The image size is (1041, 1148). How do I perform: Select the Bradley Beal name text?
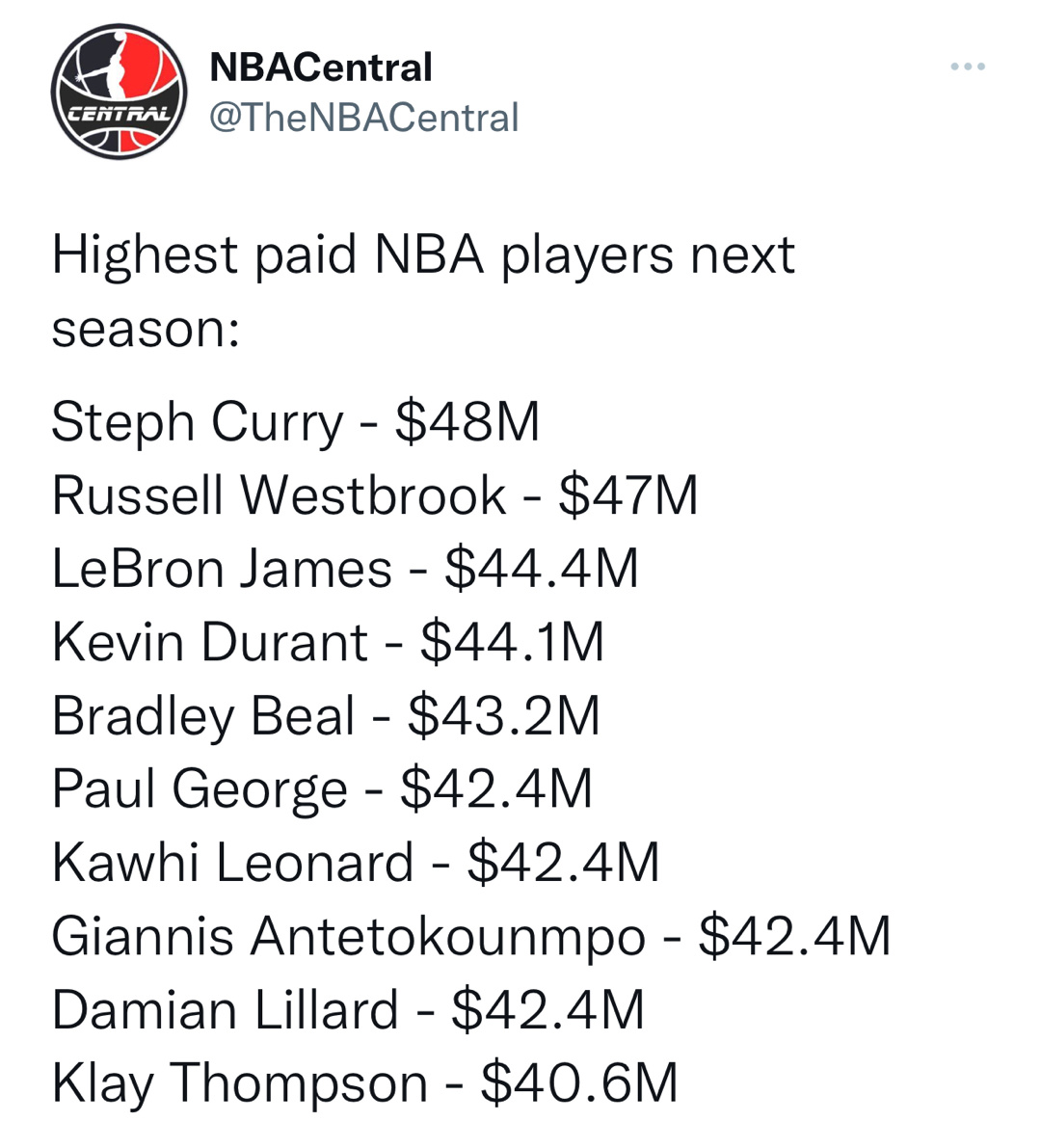[203, 716]
